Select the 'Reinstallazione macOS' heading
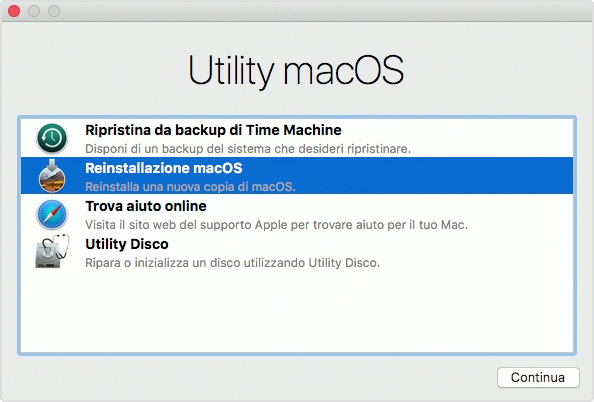This screenshot has height=402, width=594. pos(164,168)
